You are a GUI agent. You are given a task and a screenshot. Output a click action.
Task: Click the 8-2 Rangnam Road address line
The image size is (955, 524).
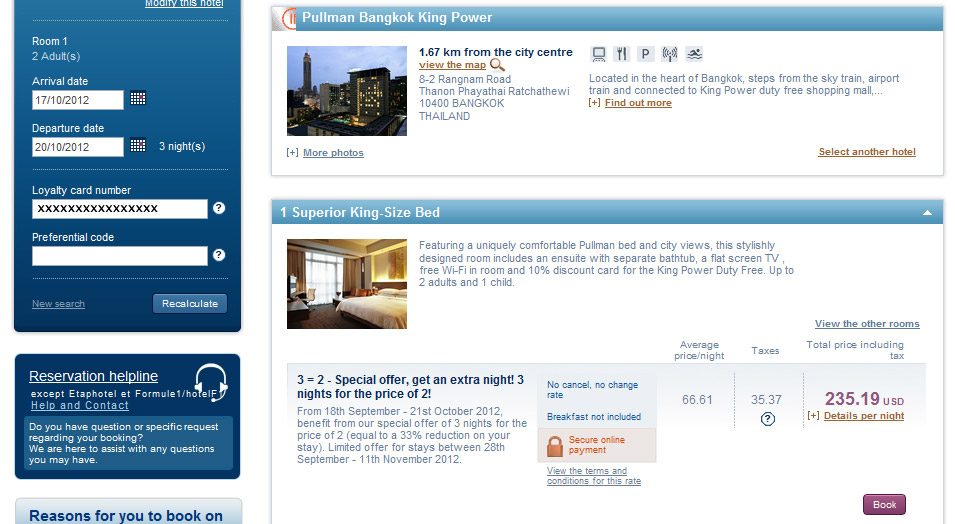[x=465, y=79]
